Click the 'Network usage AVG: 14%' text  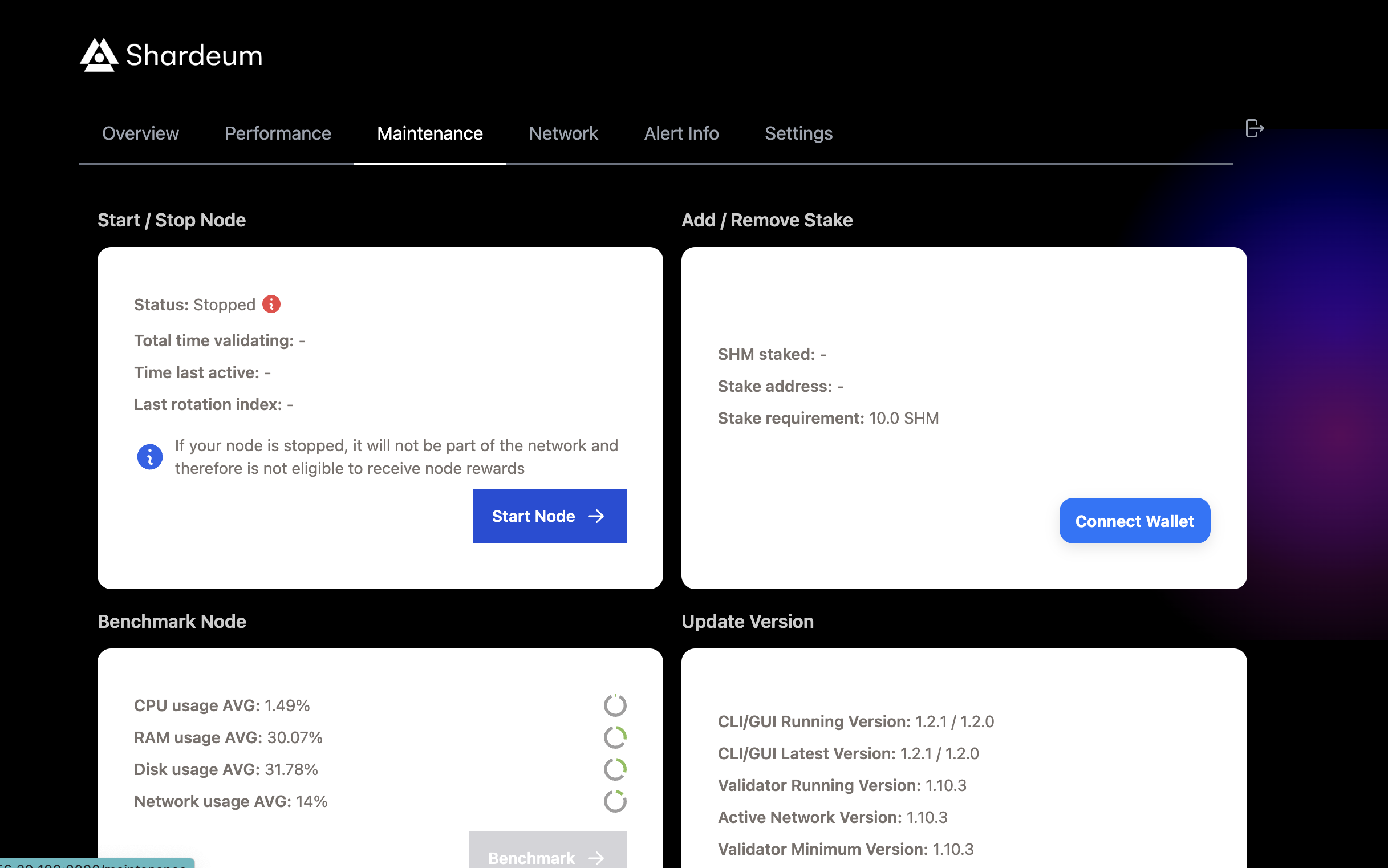pyautogui.click(x=231, y=801)
